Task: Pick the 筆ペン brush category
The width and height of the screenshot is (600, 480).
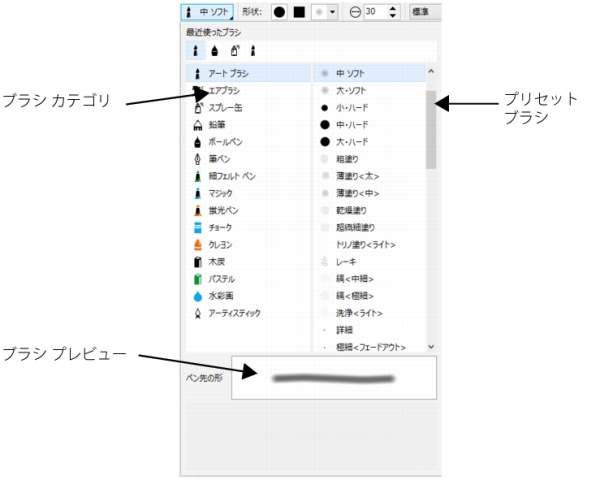Action: [218, 158]
